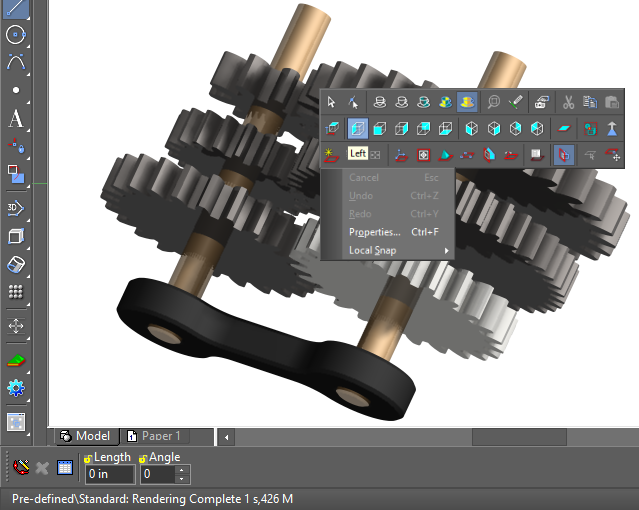This screenshot has height=510, width=639.
Task: Choose the Circle drawing tool
Action: 15,35
